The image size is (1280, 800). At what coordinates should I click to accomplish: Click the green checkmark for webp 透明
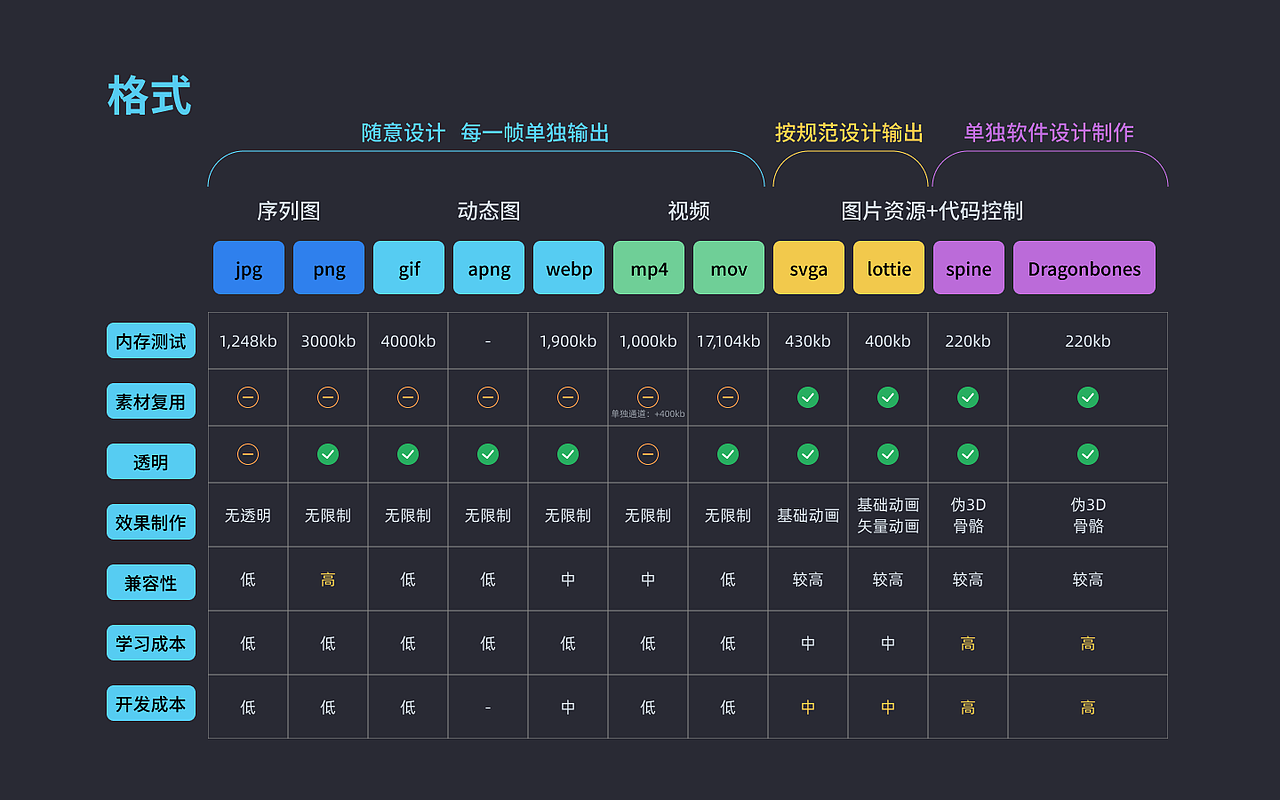[x=568, y=454]
